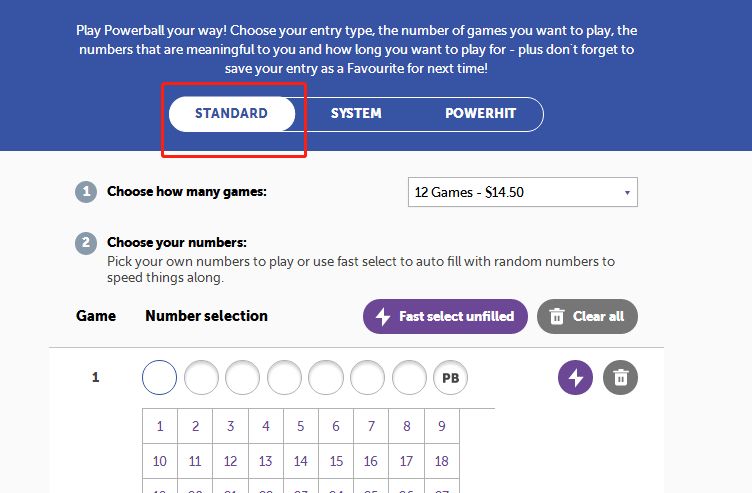Select fourth empty number ball slot
This screenshot has width=752, height=493.
284,377
